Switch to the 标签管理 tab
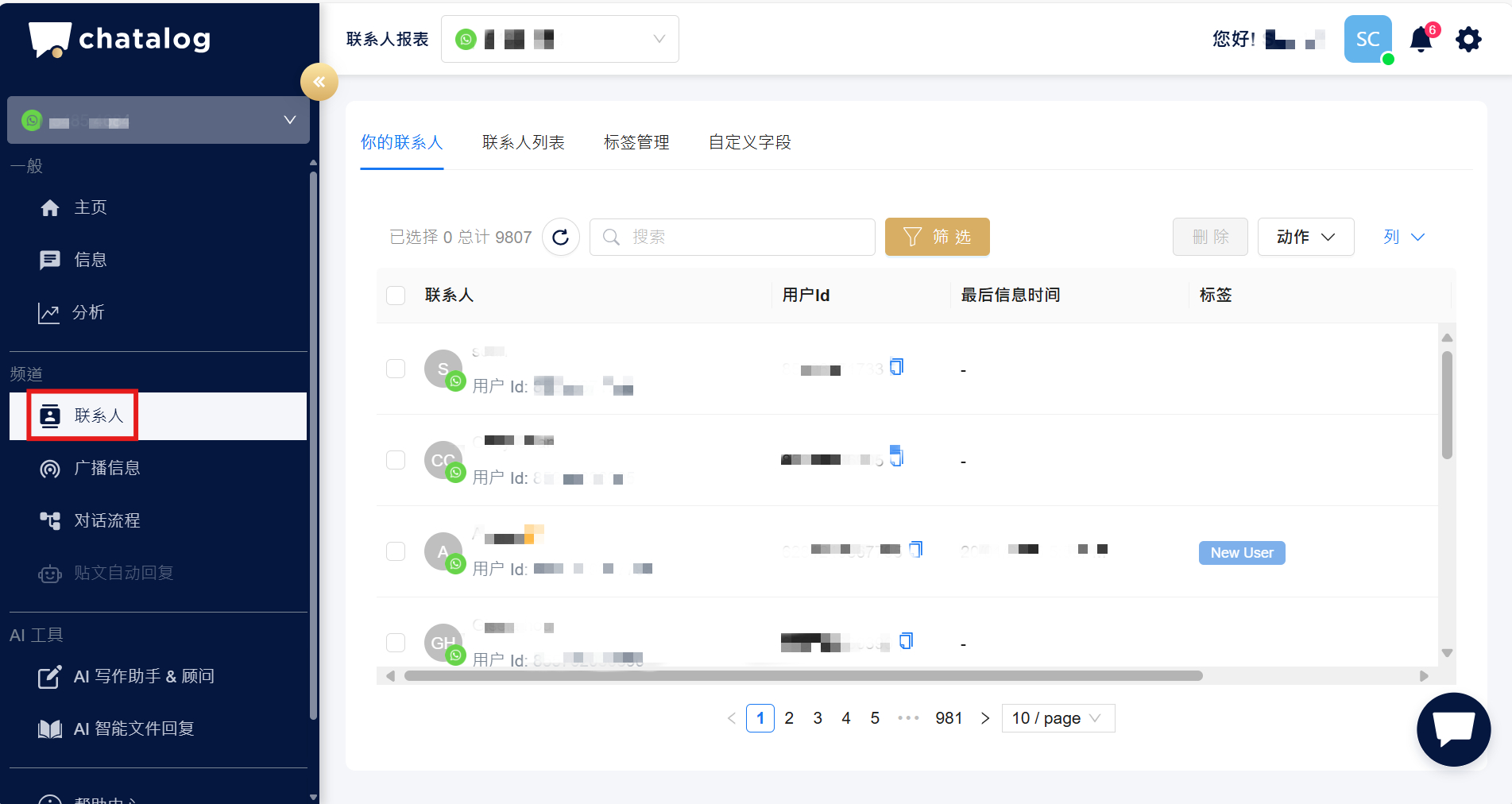This screenshot has width=1512, height=804. pos(636,142)
